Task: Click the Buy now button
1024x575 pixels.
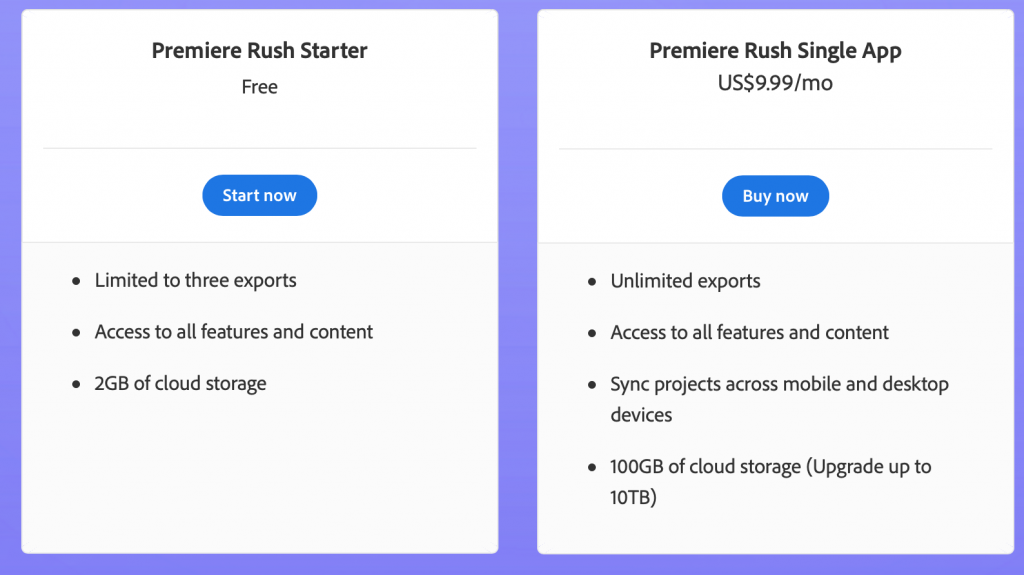Action: pyautogui.click(x=775, y=196)
